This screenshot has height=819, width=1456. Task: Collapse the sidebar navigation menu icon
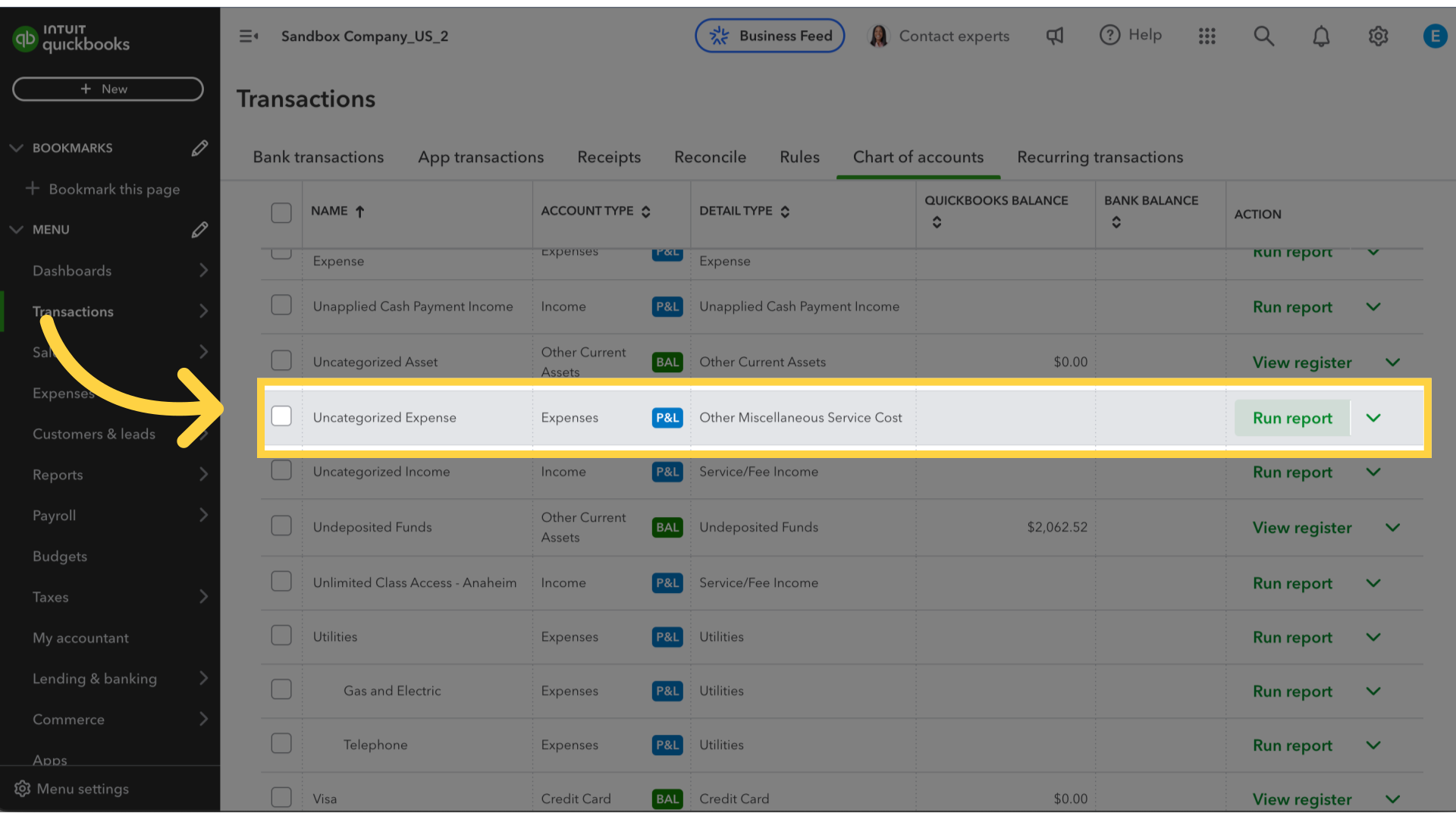(x=249, y=36)
